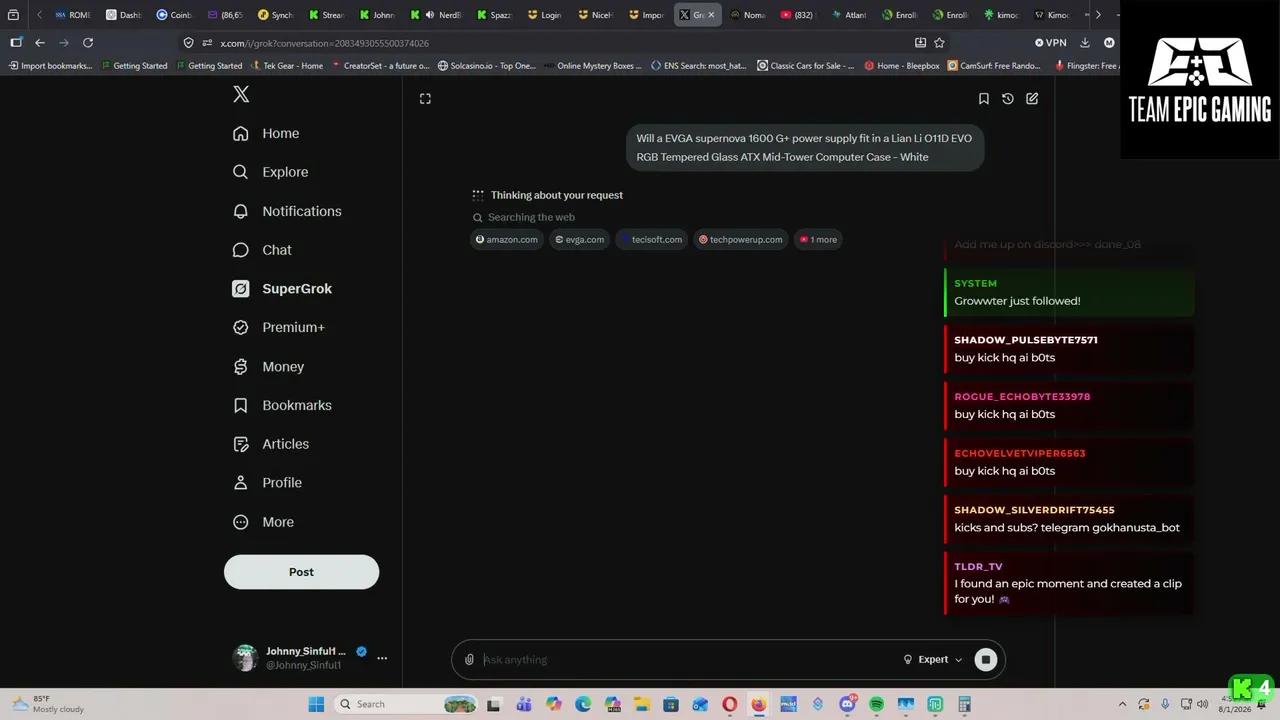Open the Expert mode dropdown
Image resolution: width=1280 pixels, height=720 pixels.
pyautogui.click(x=933, y=659)
